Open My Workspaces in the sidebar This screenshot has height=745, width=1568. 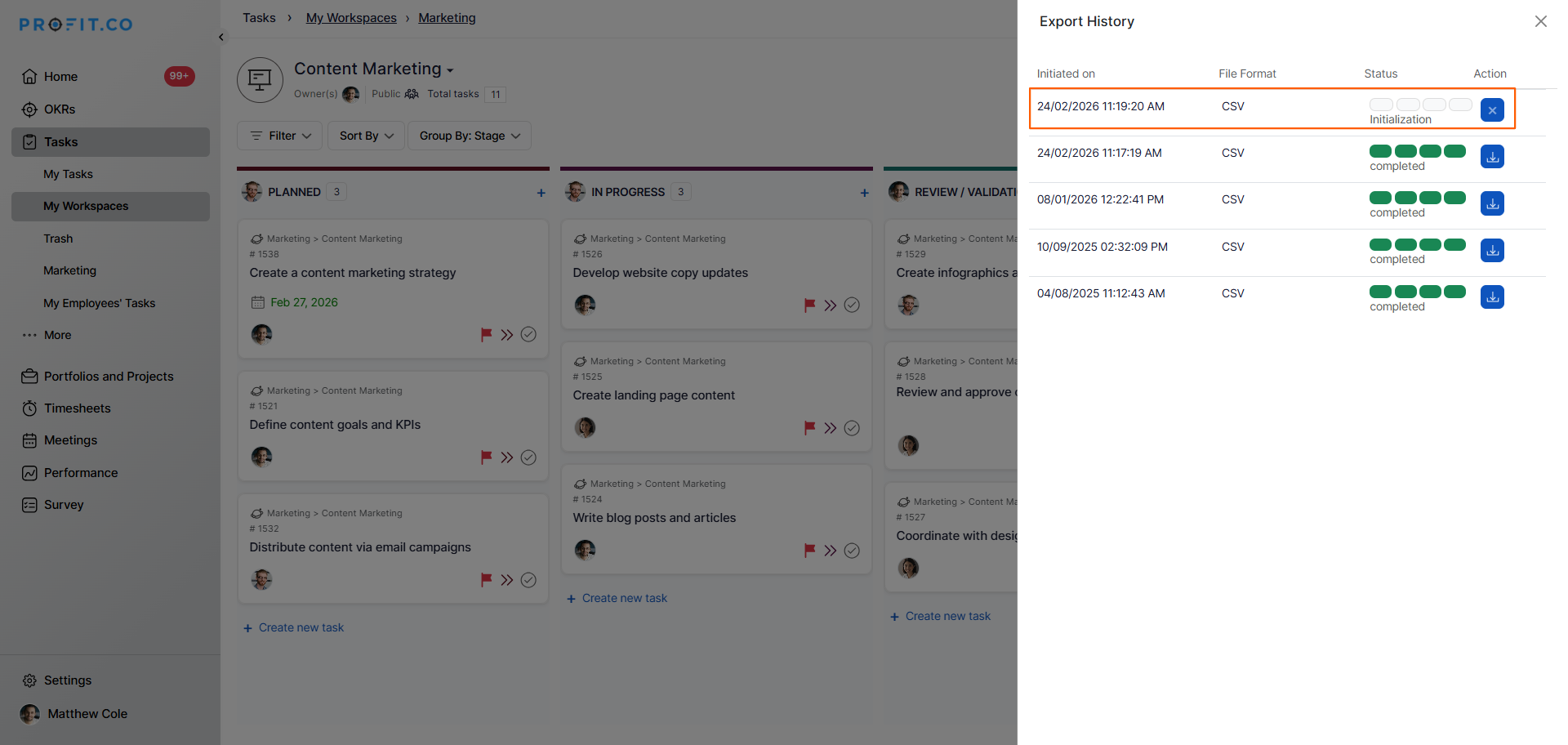[x=110, y=207]
